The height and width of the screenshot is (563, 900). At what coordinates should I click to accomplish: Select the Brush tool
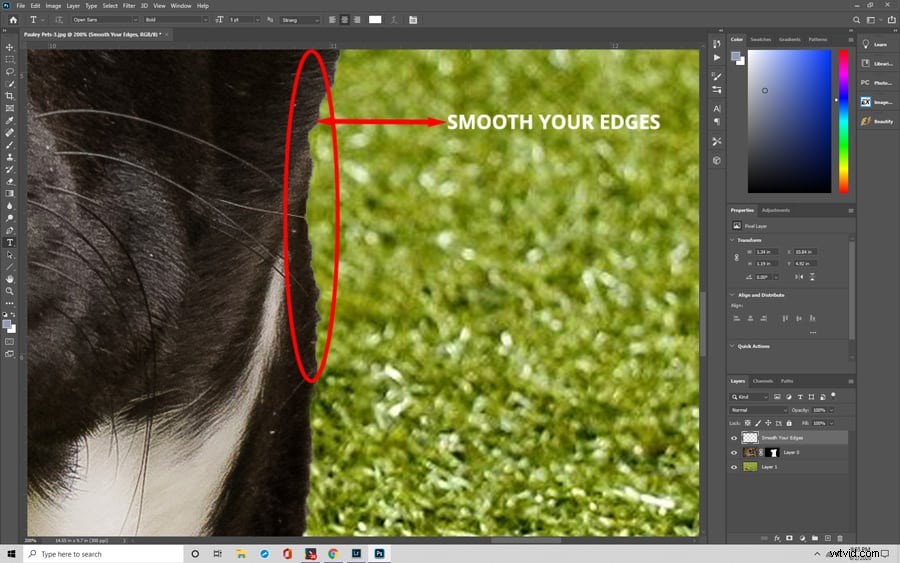point(10,145)
